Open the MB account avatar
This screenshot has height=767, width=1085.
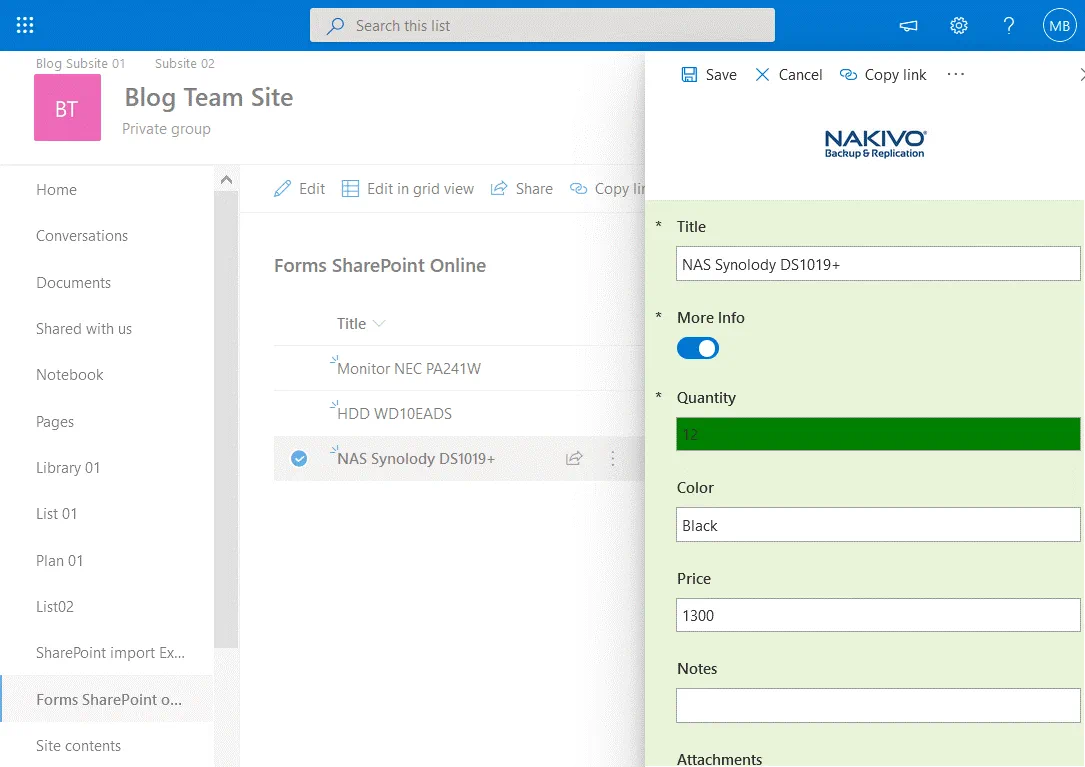click(1059, 26)
